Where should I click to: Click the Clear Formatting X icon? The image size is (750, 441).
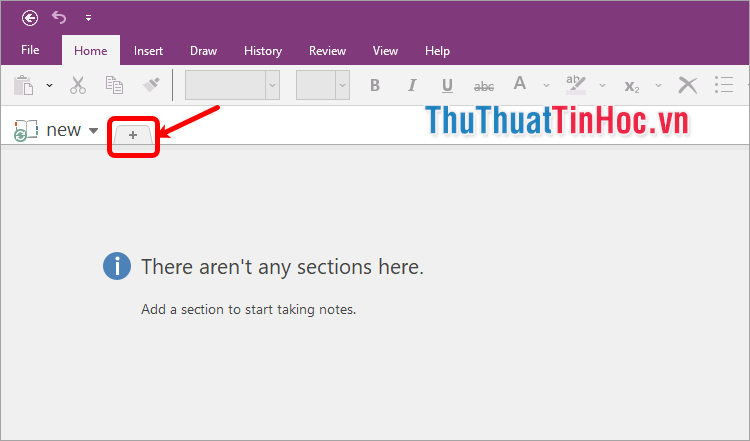click(x=687, y=85)
